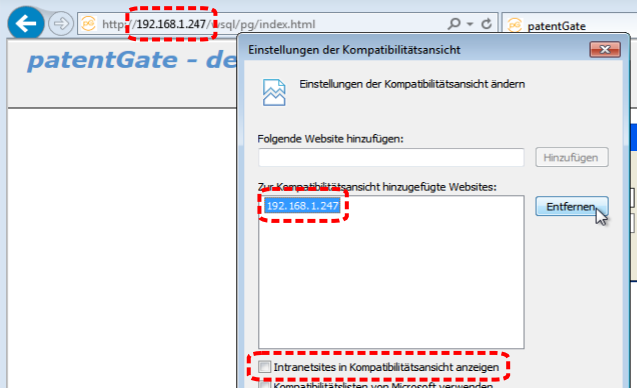Click the URL text in the address bar
Image resolution: width=637 pixels, height=388 pixels.
click(x=208, y=24)
